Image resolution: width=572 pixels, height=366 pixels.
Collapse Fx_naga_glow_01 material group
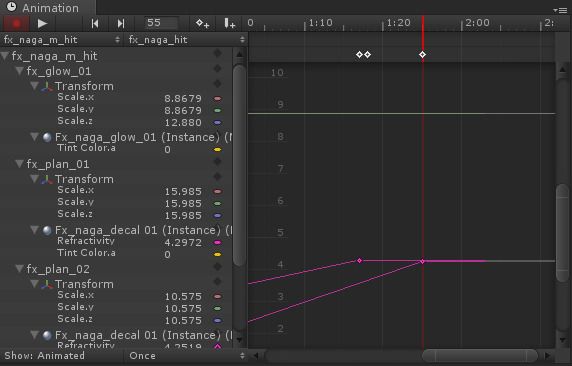[x=34, y=137]
